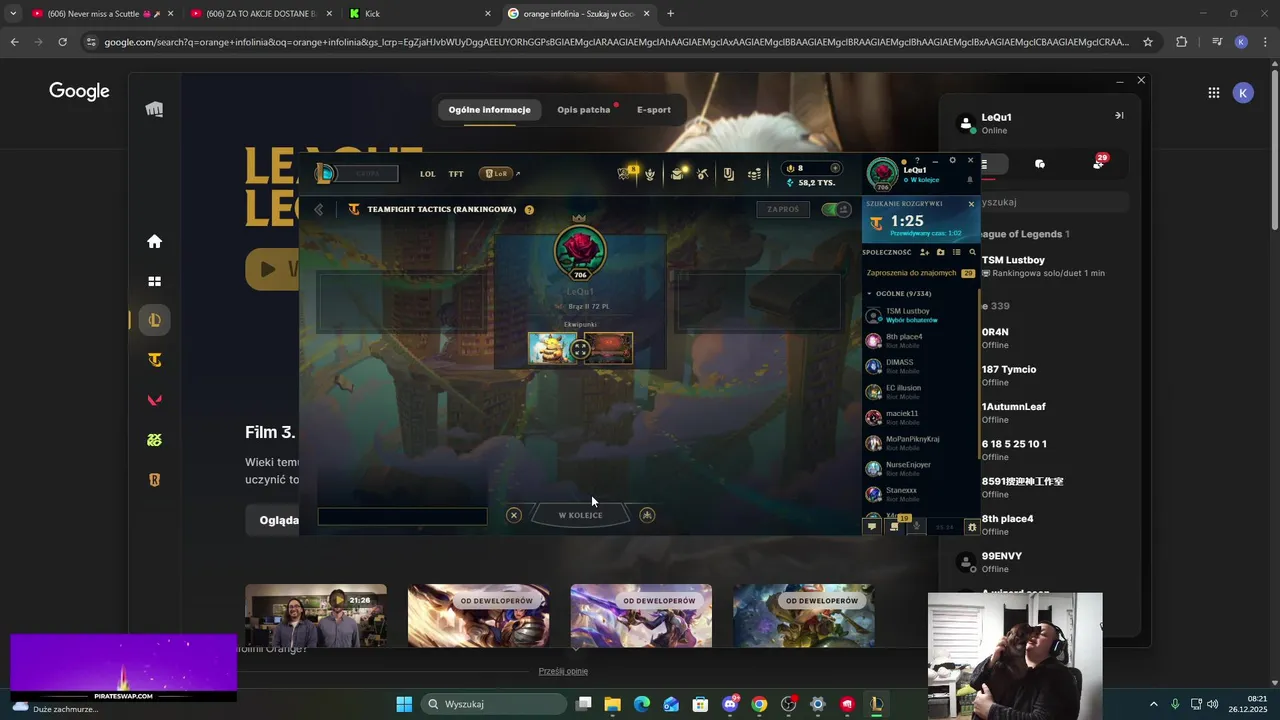Screen dimensions: 1280x720
Task: Open the crafting hammer icon in League navbar
Action: click(703, 174)
